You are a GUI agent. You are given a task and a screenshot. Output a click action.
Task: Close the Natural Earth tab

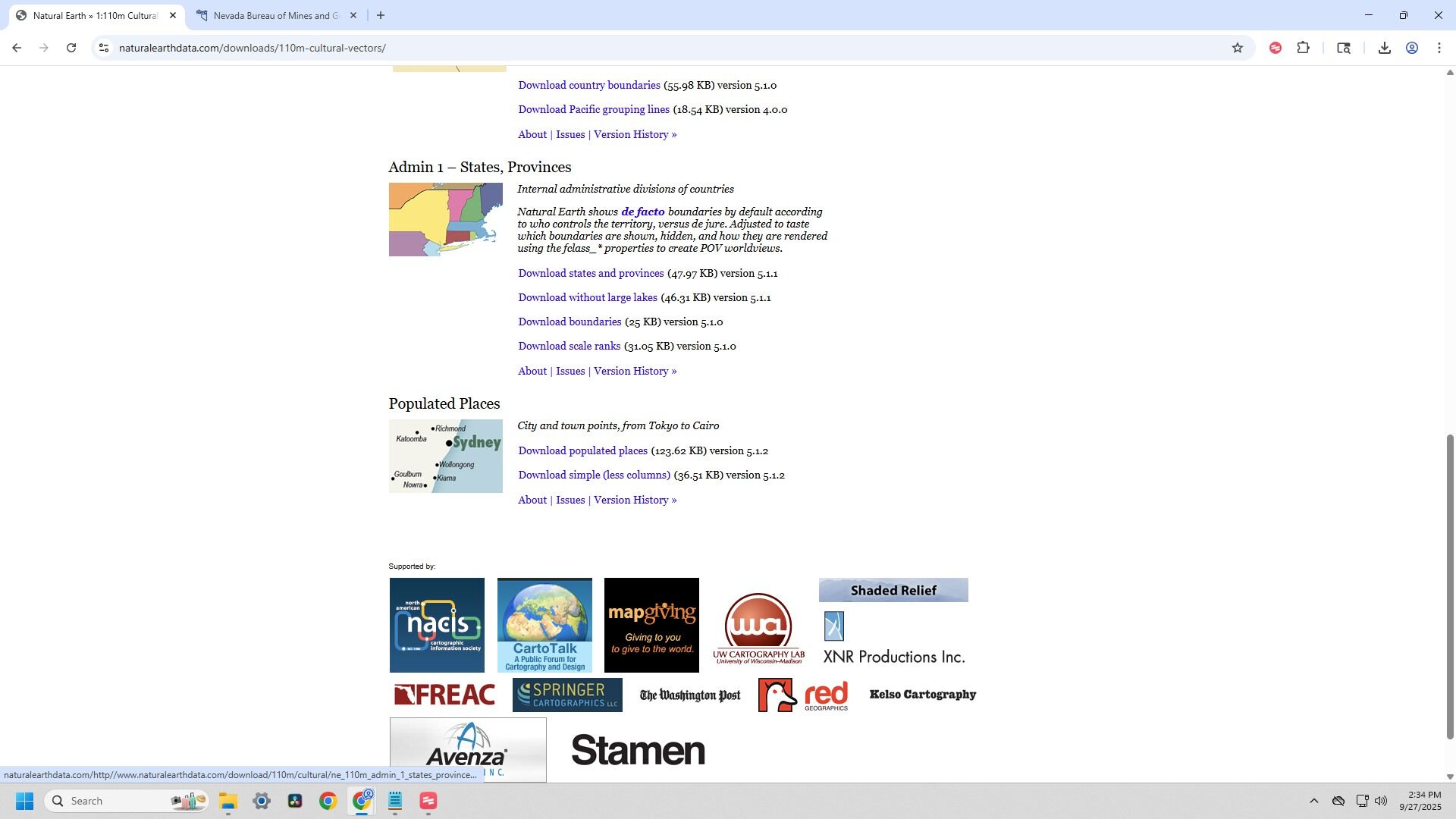(173, 15)
